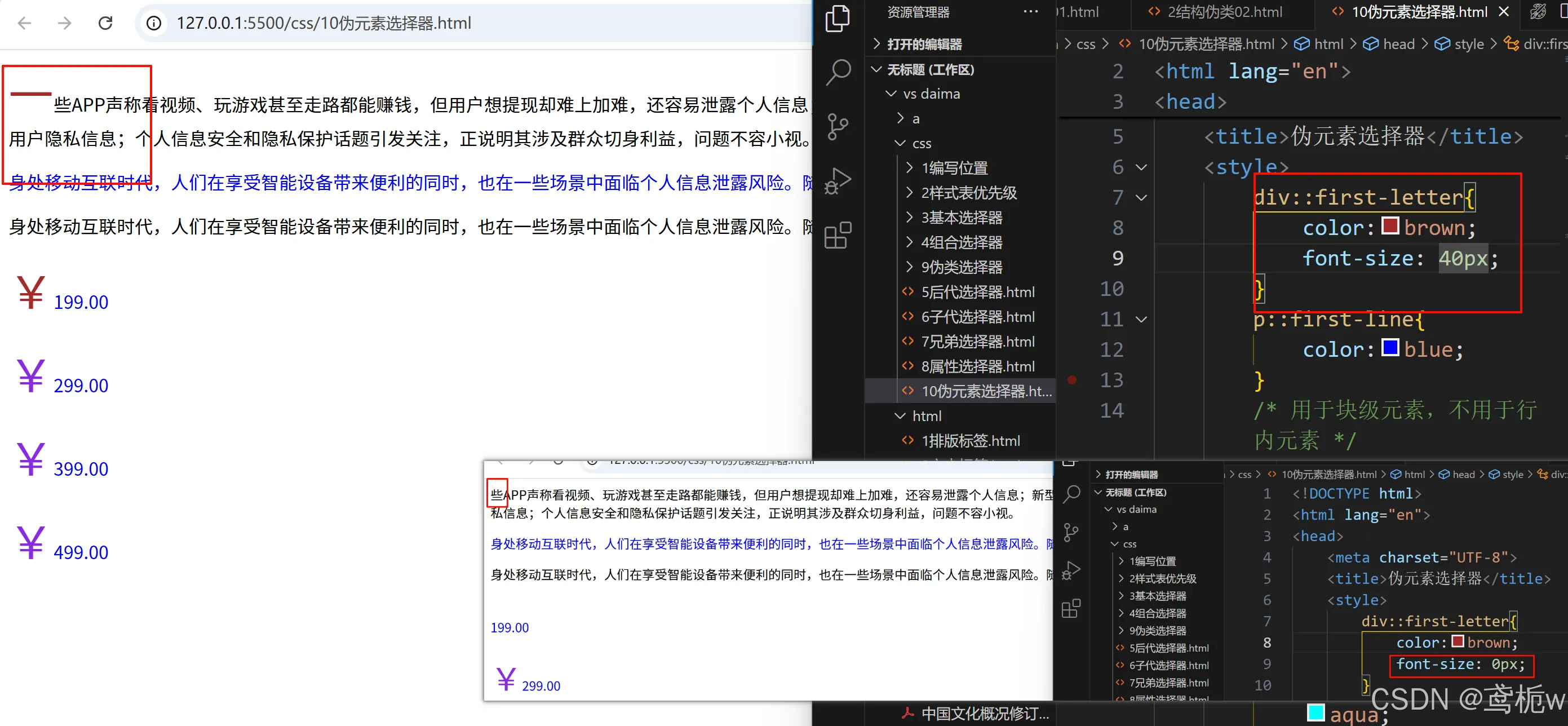Open the Extensions icon

[x=838, y=235]
